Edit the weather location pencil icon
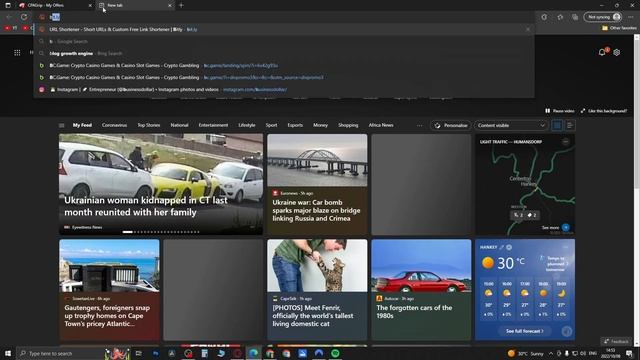 coord(502,247)
